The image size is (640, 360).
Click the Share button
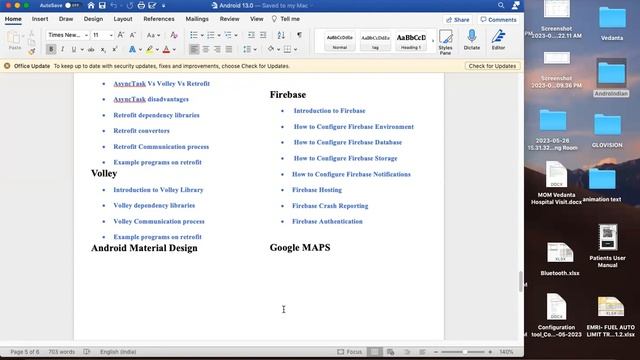click(x=458, y=20)
